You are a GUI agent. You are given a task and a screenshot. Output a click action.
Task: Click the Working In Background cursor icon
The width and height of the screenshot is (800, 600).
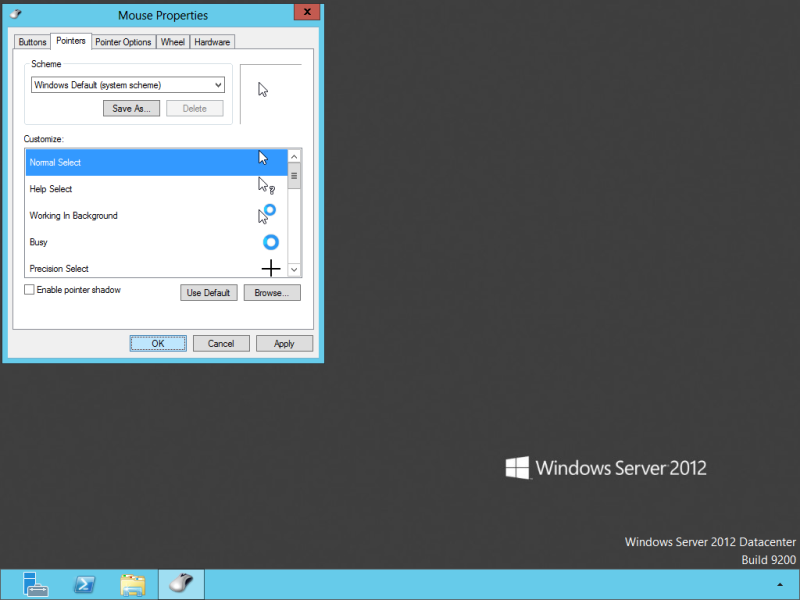click(x=266, y=214)
